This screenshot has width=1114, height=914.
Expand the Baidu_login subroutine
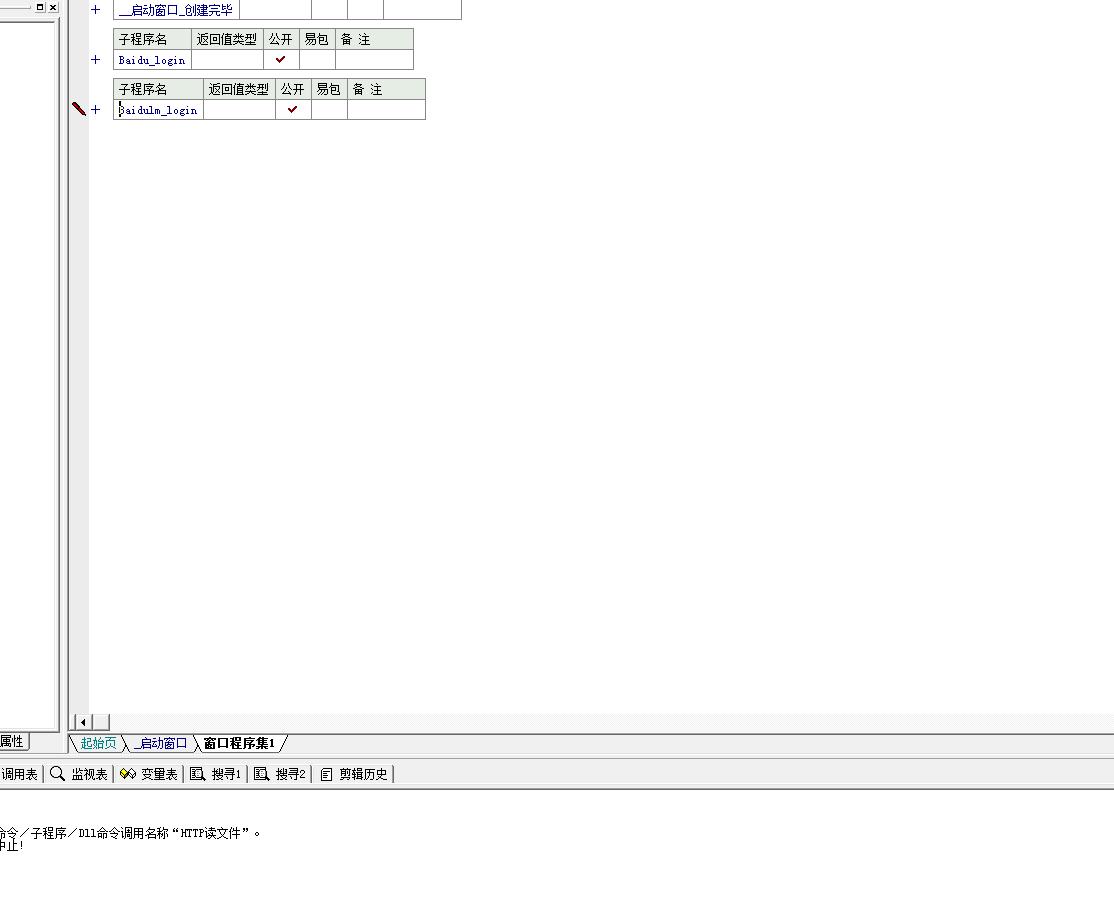pos(96,60)
